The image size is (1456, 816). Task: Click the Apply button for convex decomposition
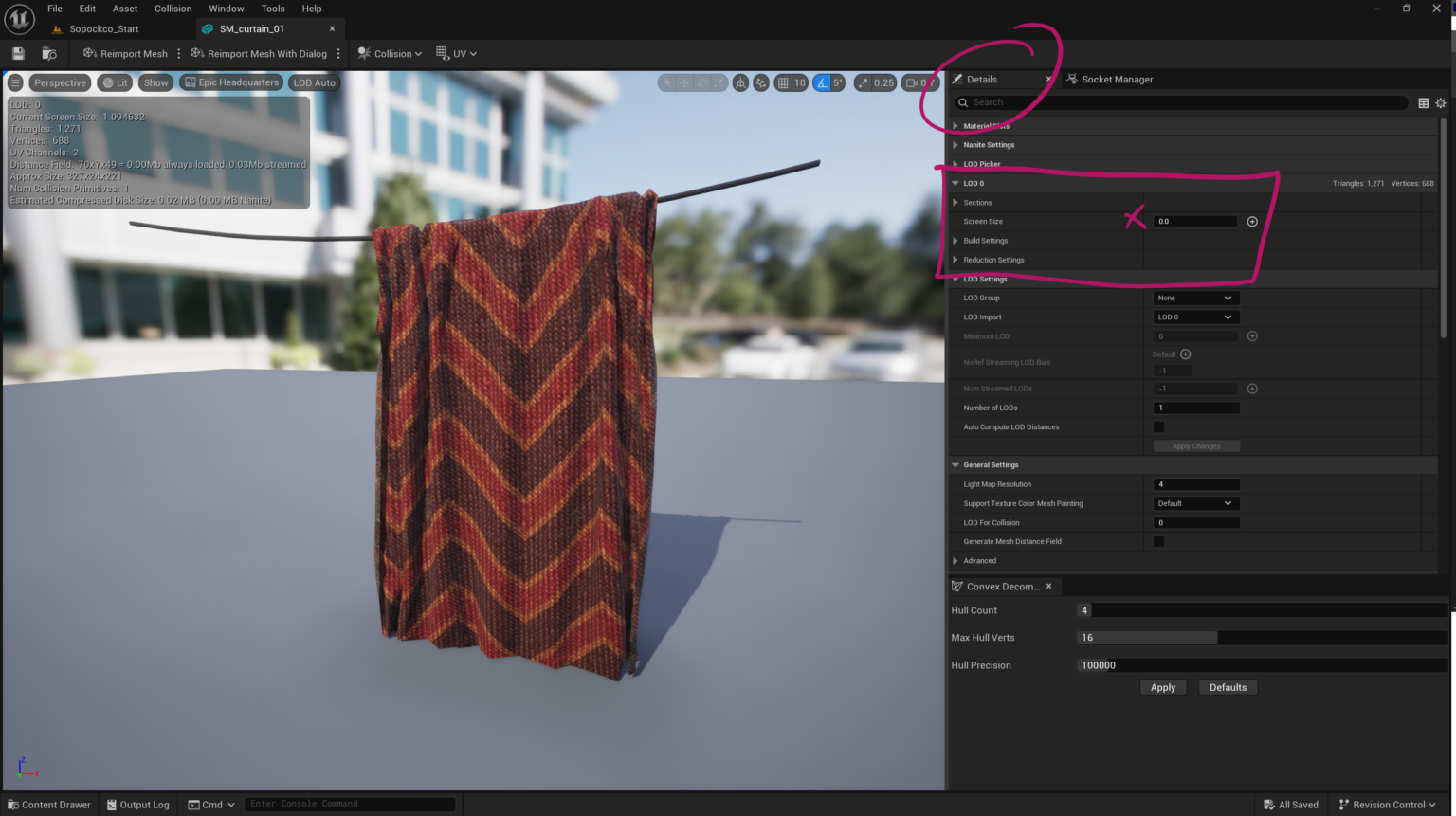click(x=1163, y=687)
